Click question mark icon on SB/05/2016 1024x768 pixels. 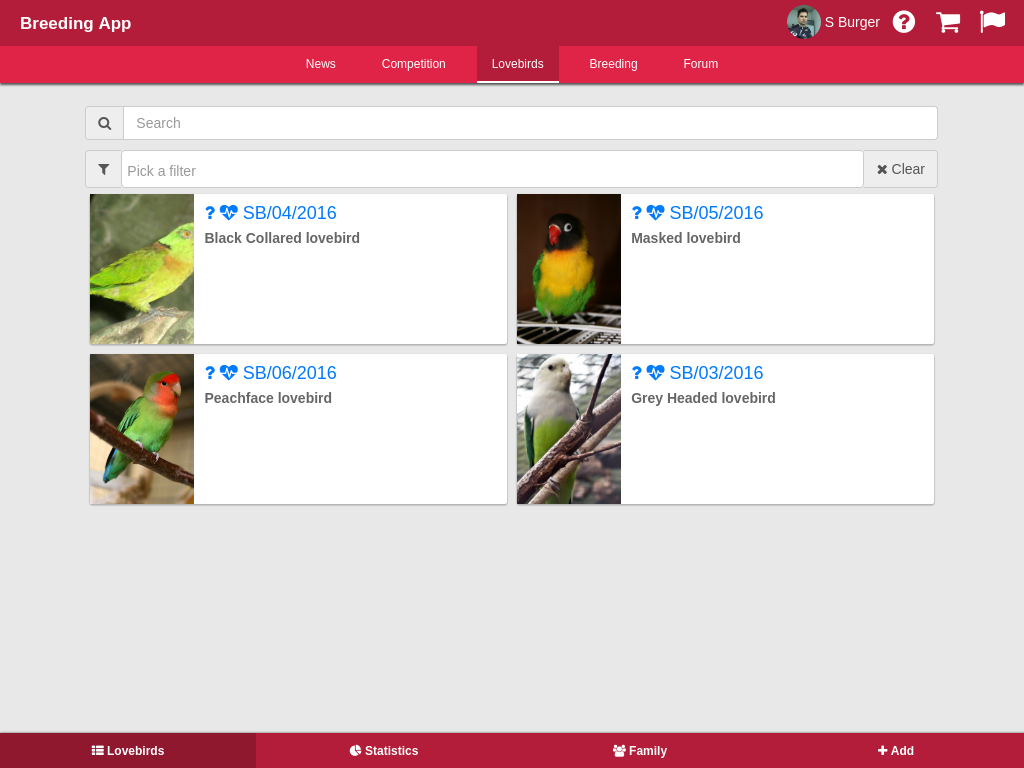(637, 213)
